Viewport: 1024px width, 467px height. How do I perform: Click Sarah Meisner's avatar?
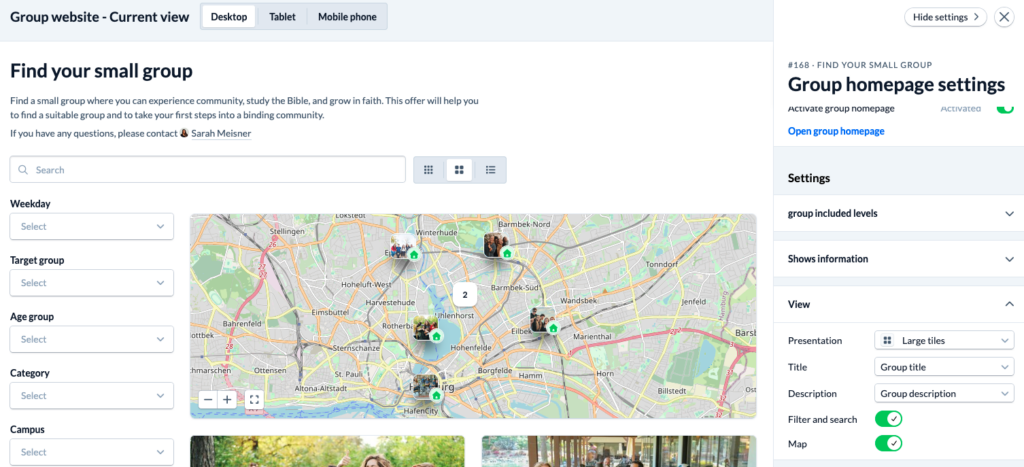coord(184,133)
